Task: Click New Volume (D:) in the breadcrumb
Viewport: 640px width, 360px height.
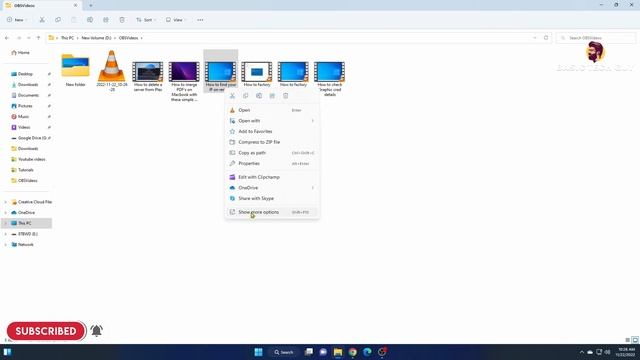Action: click(x=96, y=38)
